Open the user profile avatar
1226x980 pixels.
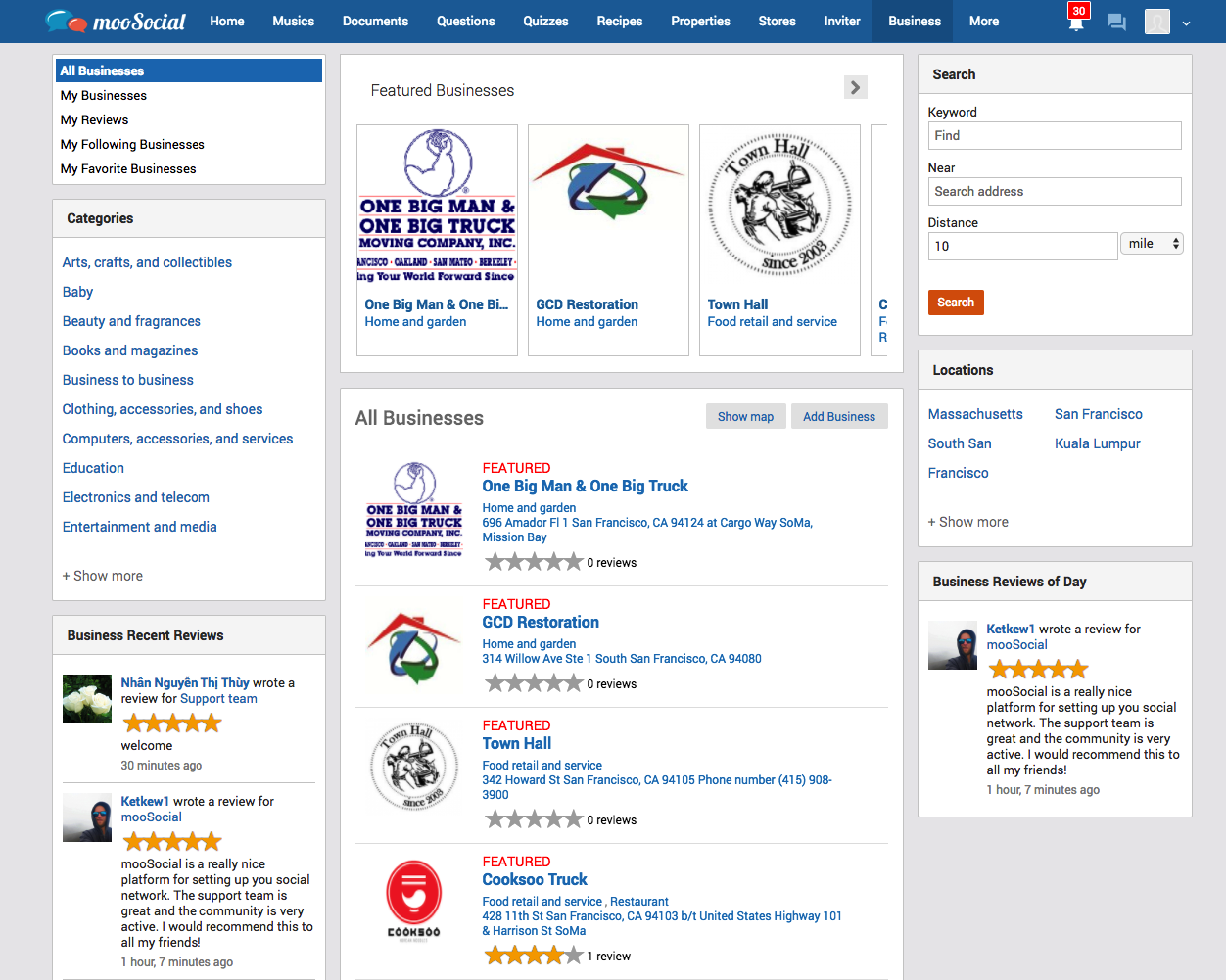pyautogui.click(x=1157, y=22)
